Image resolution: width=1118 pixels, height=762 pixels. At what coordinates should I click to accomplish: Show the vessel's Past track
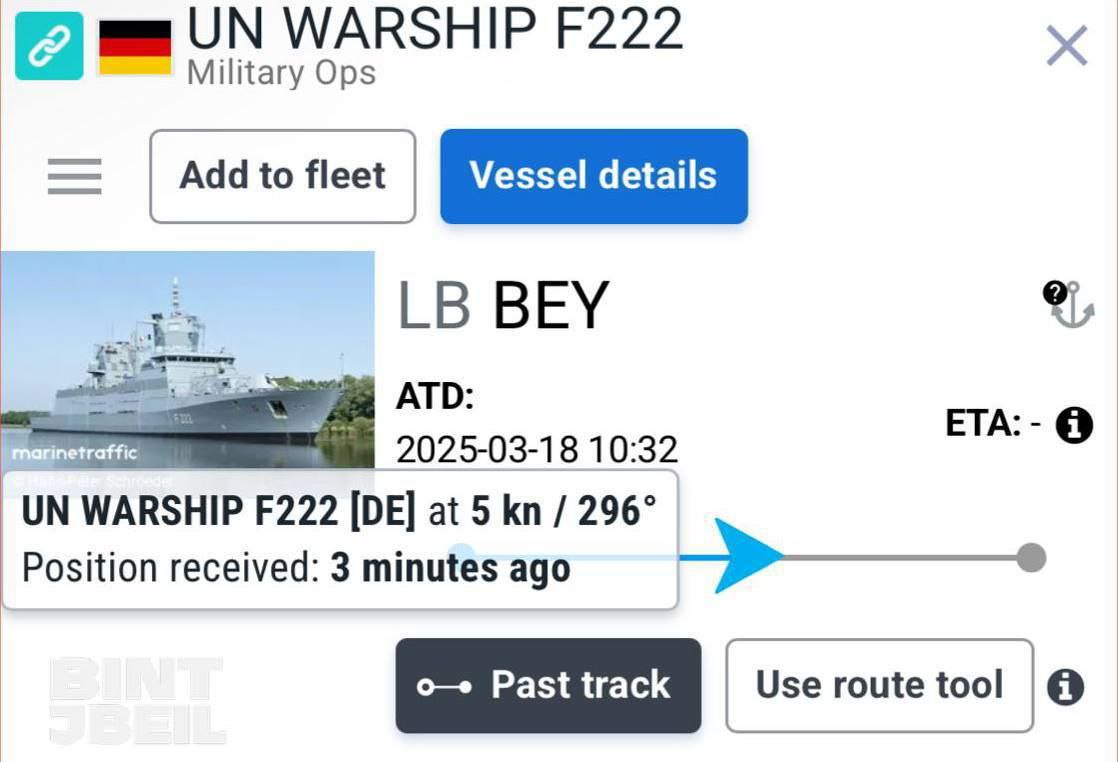click(x=548, y=686)
